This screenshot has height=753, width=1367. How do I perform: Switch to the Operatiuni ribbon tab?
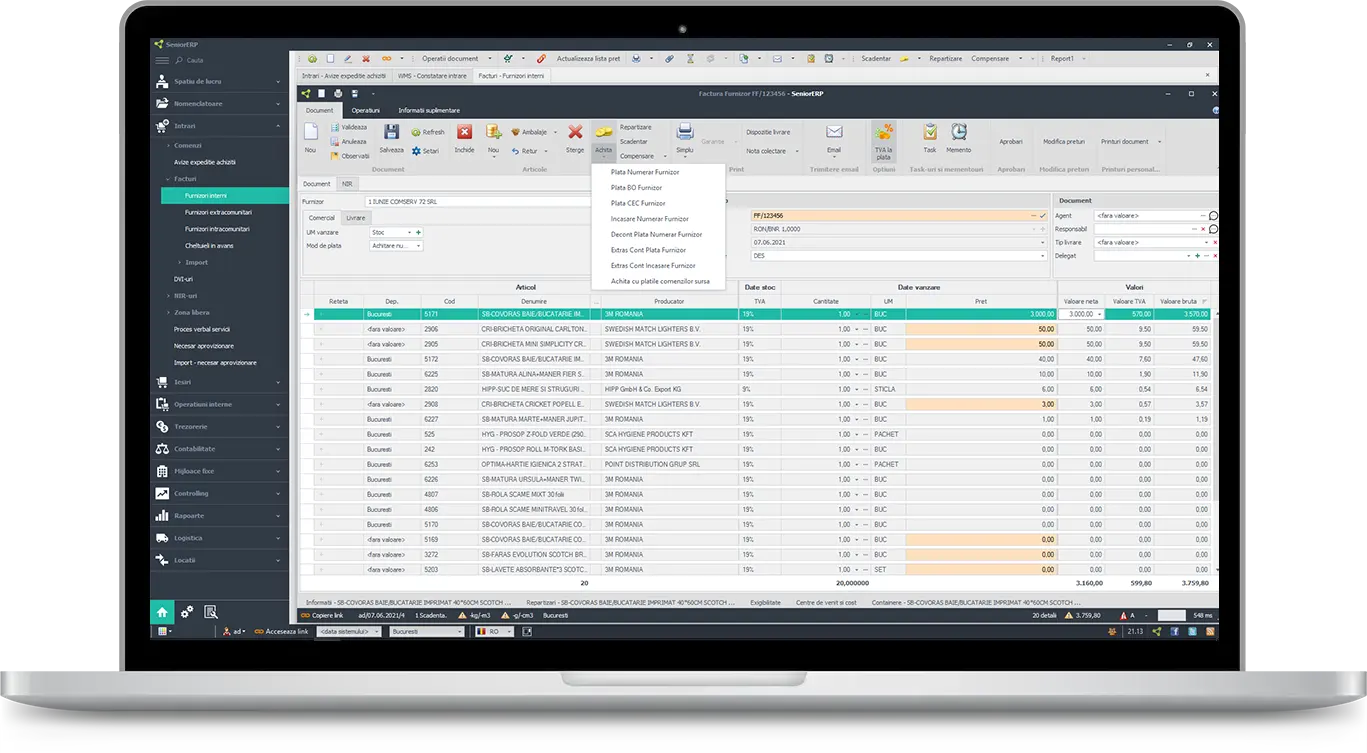pos(365,110)
